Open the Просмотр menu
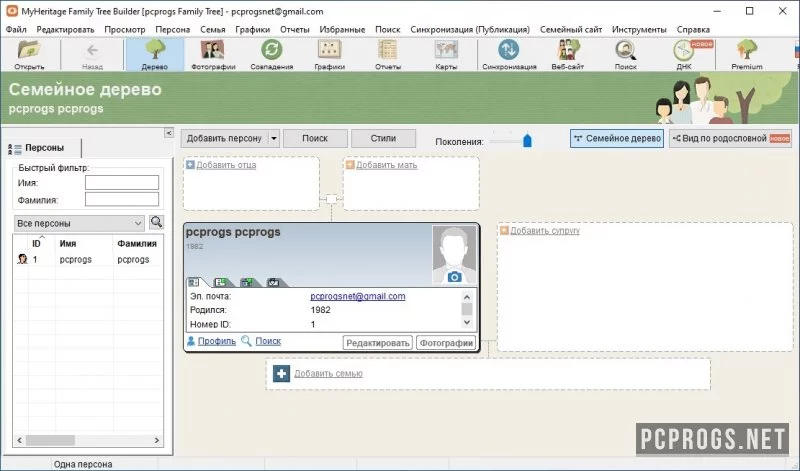Image resolution: width=800 pixels, height=471 pixels. [x=125, y=30]
